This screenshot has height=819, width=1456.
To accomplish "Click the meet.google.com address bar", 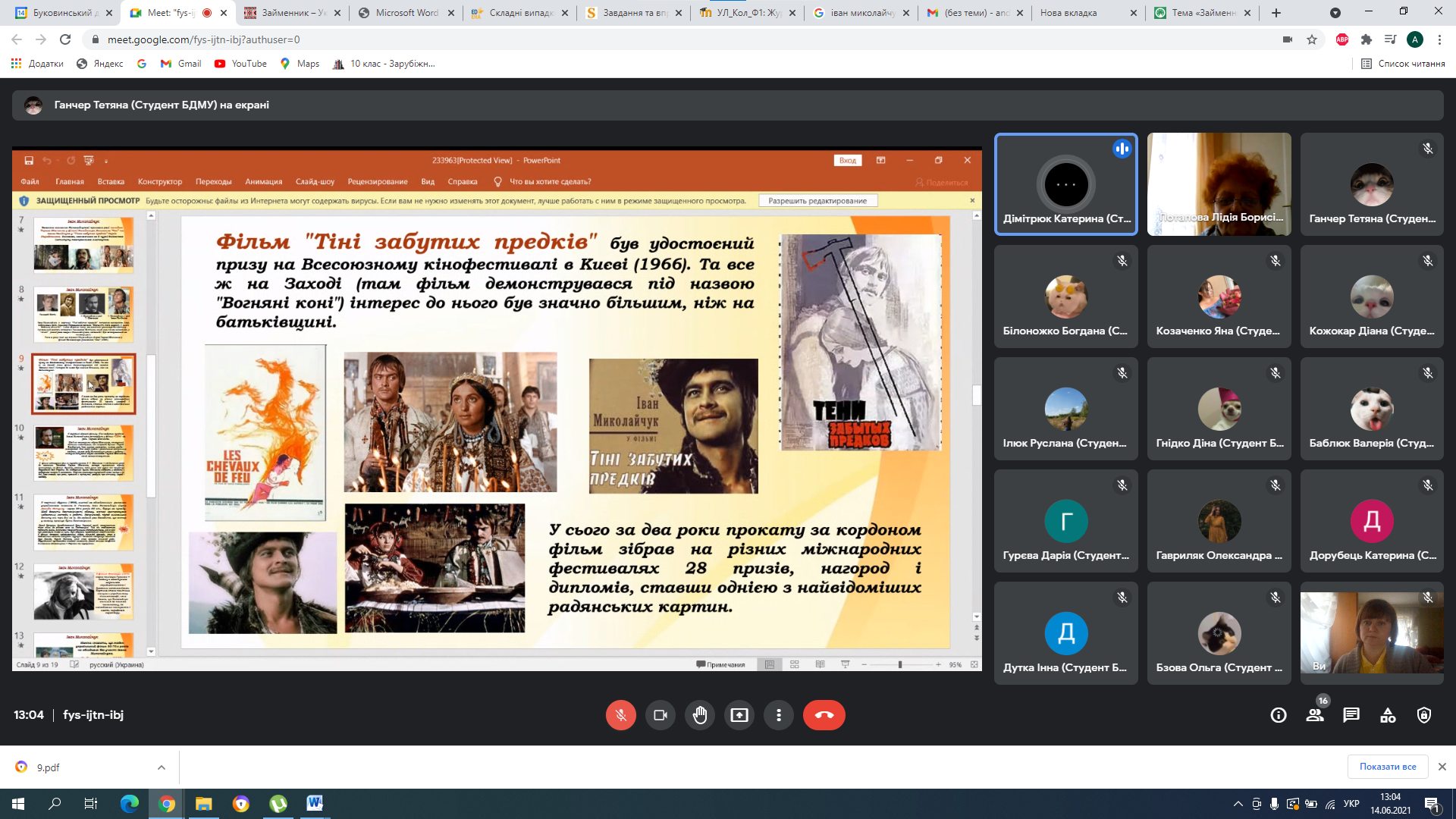I will tap(682, 39).
